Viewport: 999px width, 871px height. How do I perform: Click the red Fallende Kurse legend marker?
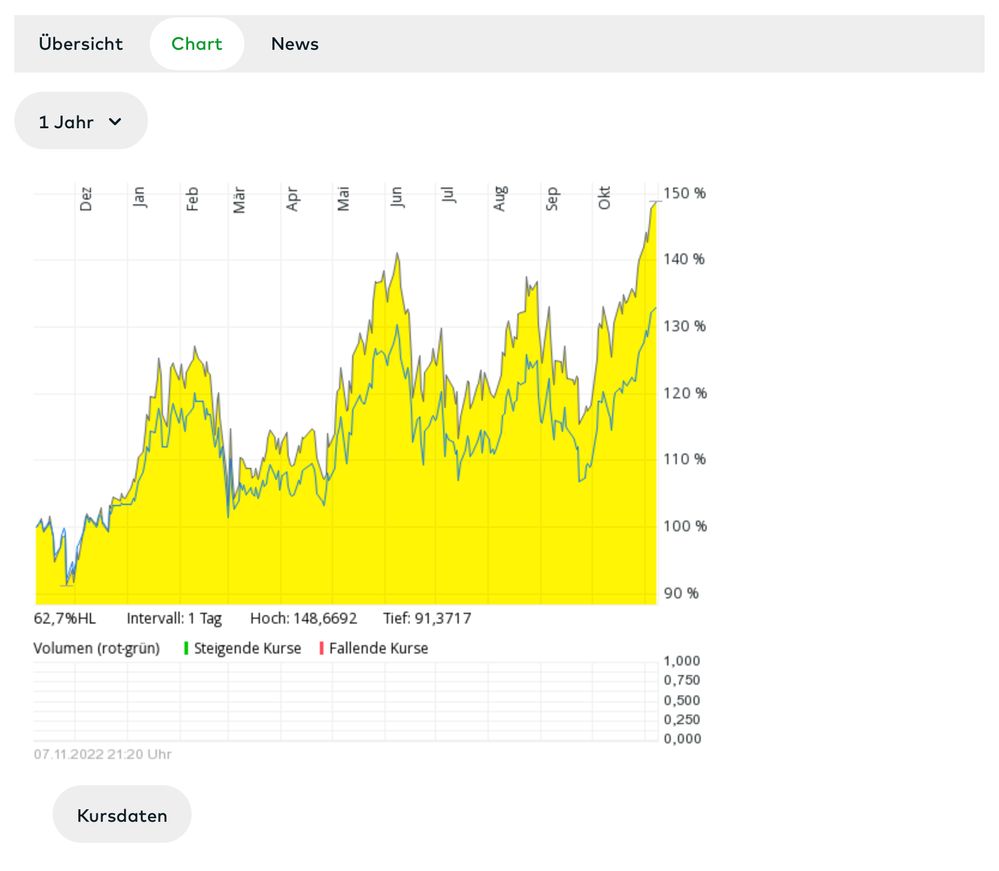[322, 648]
